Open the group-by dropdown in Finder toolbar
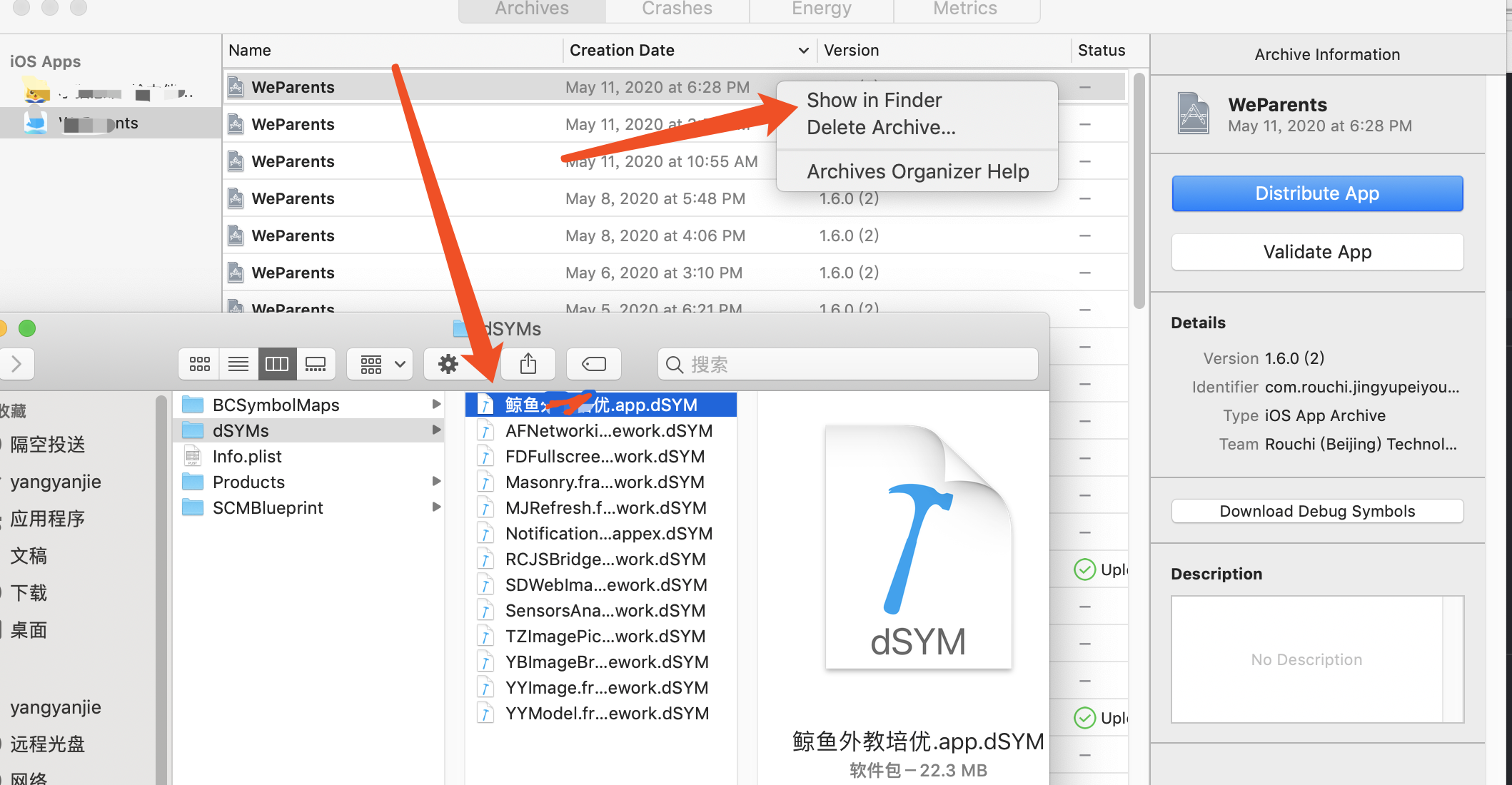Viewport: 1512px width, 785px height. pos(379,364)
